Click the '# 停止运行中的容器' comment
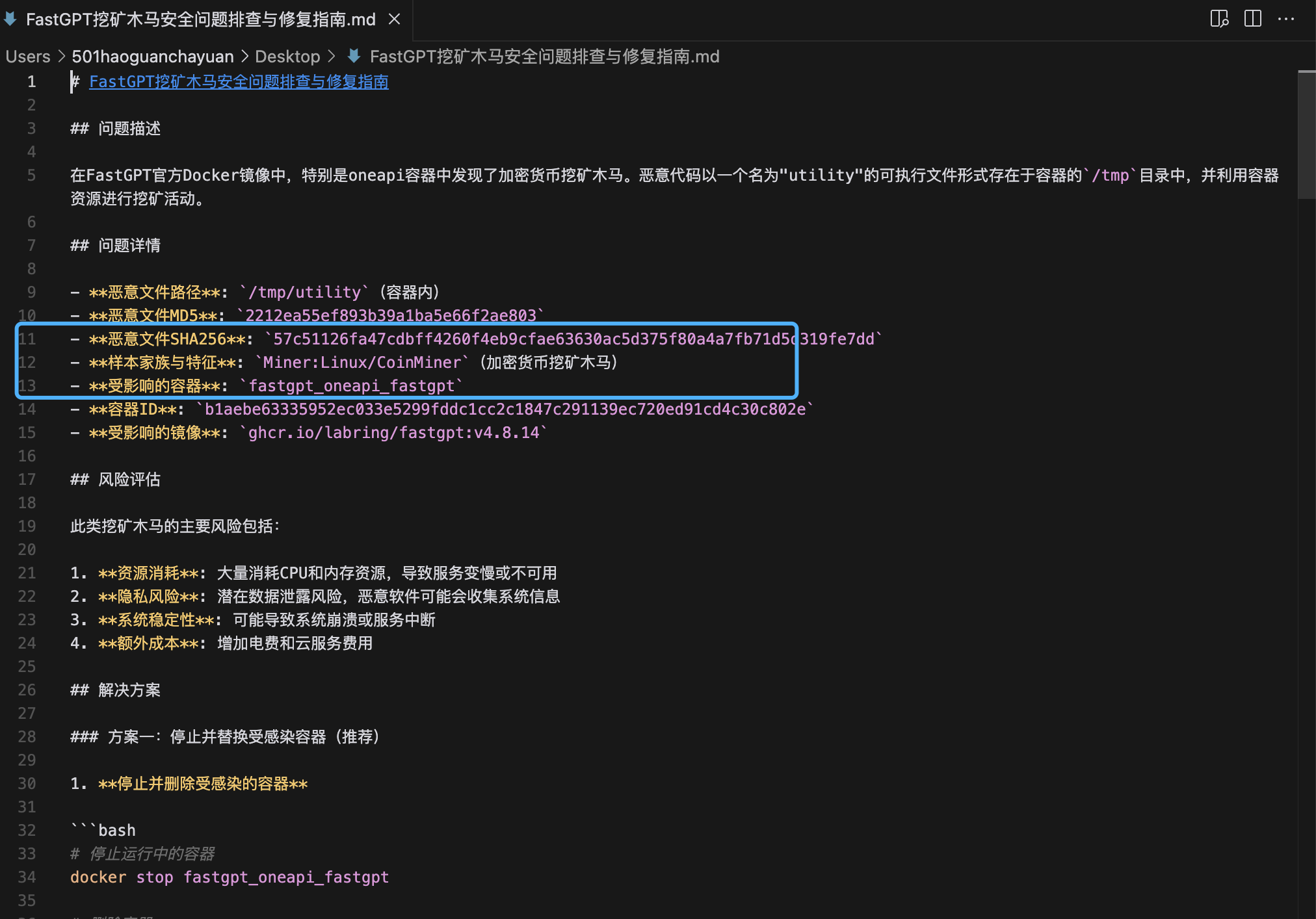This screenshot has width=1316, height=919. (x=142, y=854)
